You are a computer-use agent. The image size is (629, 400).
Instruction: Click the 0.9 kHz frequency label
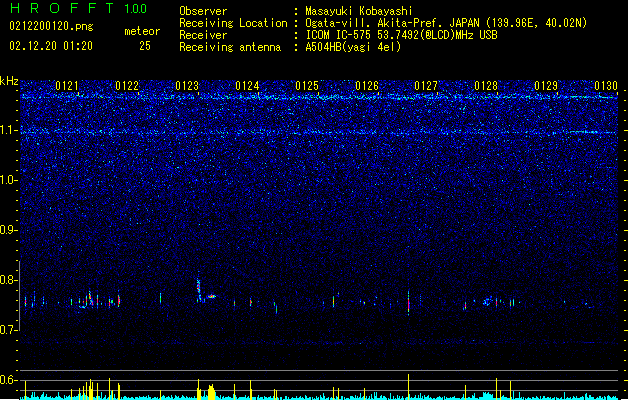(x=8, y=230)
